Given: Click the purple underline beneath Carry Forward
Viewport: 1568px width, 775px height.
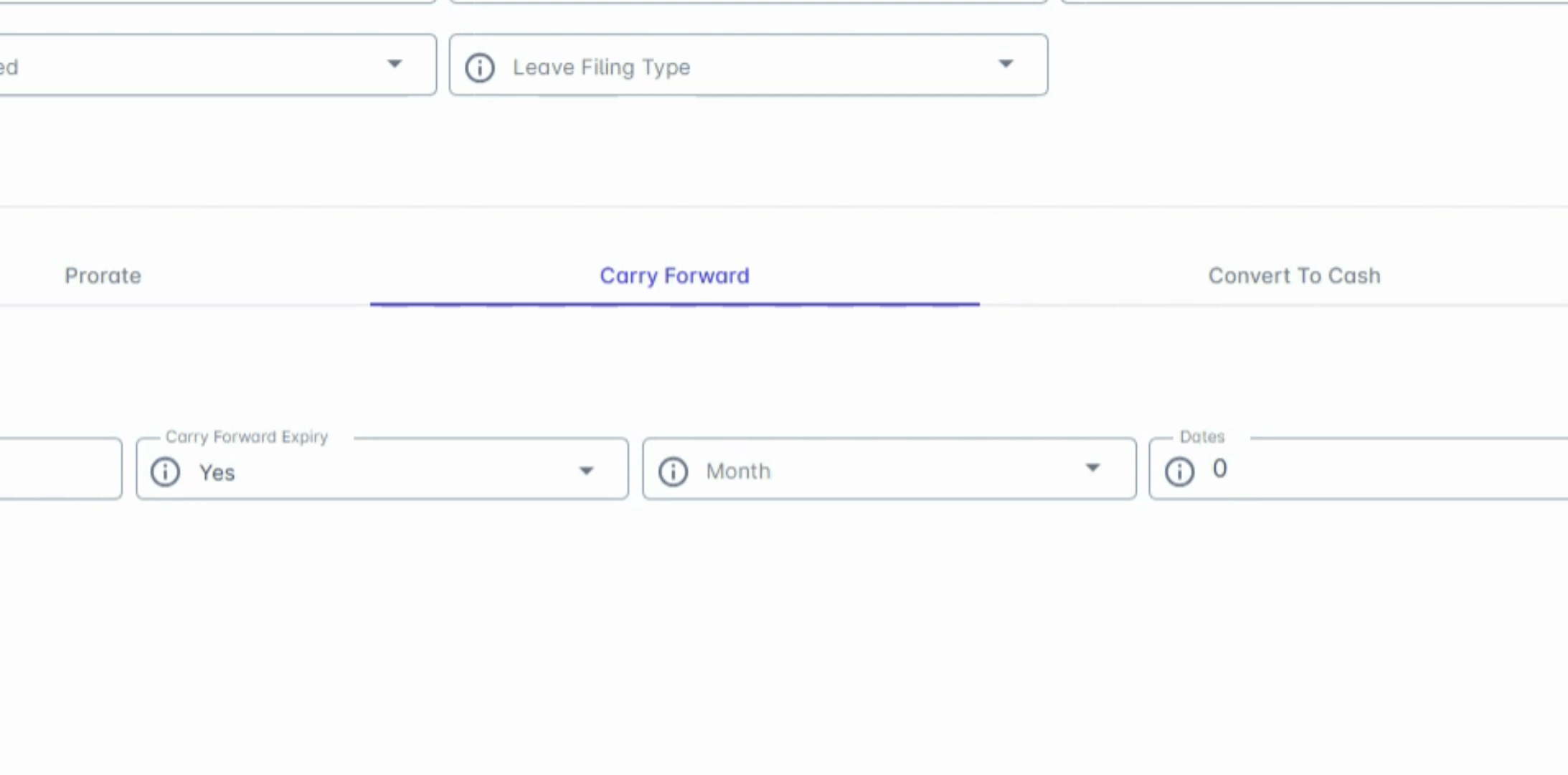Looking at the screenshot, I should (674, 304).
